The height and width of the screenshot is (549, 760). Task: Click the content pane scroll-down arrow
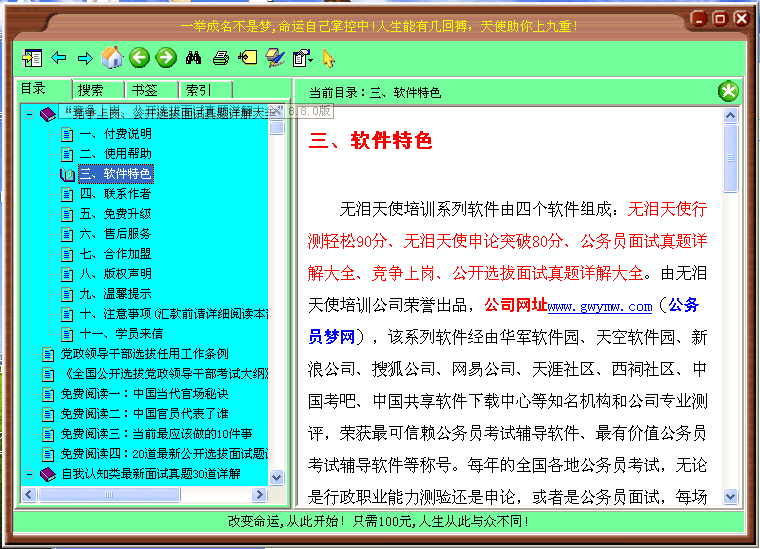click(x=730, y=496)
